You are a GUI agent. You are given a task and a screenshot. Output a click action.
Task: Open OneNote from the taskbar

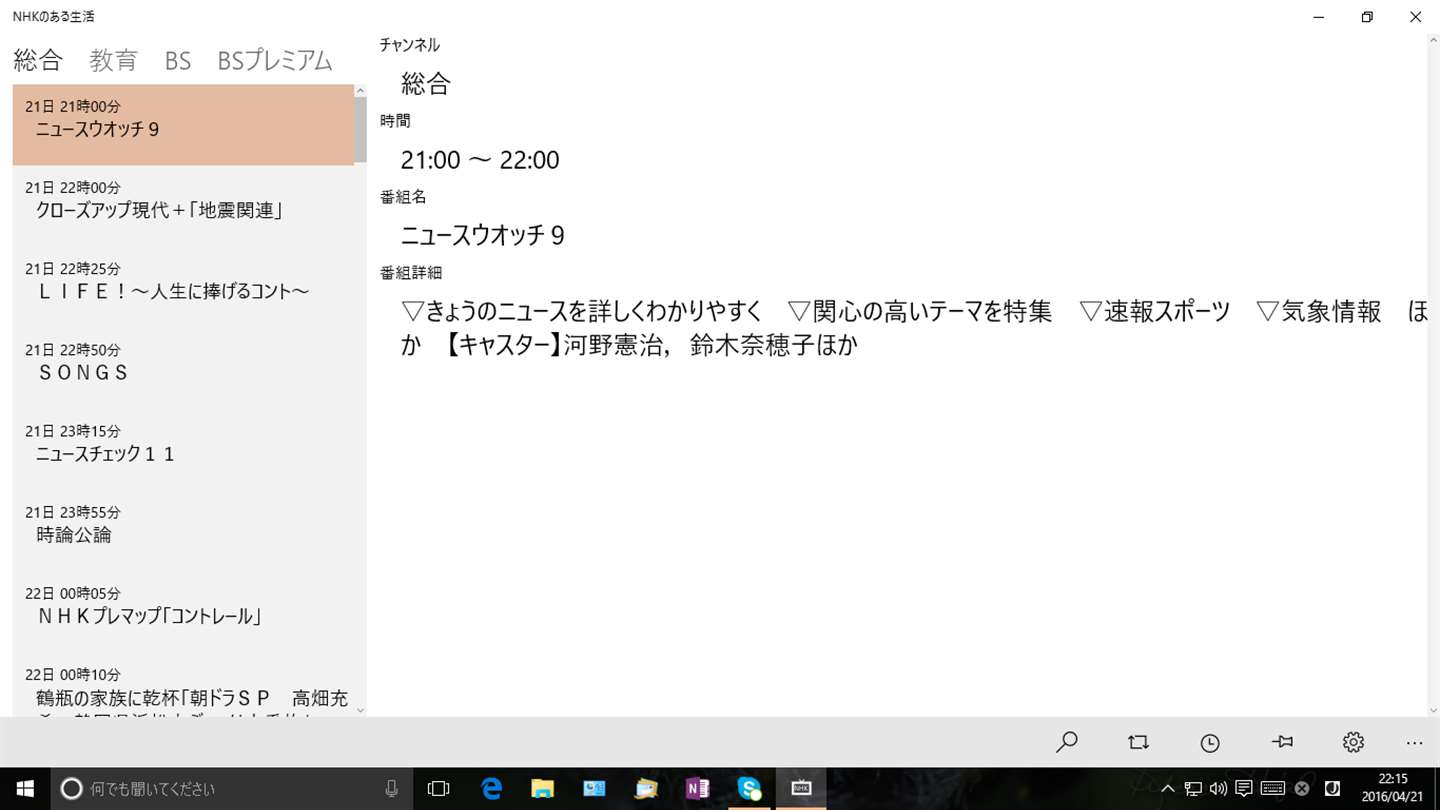click(x=698, y=789)
